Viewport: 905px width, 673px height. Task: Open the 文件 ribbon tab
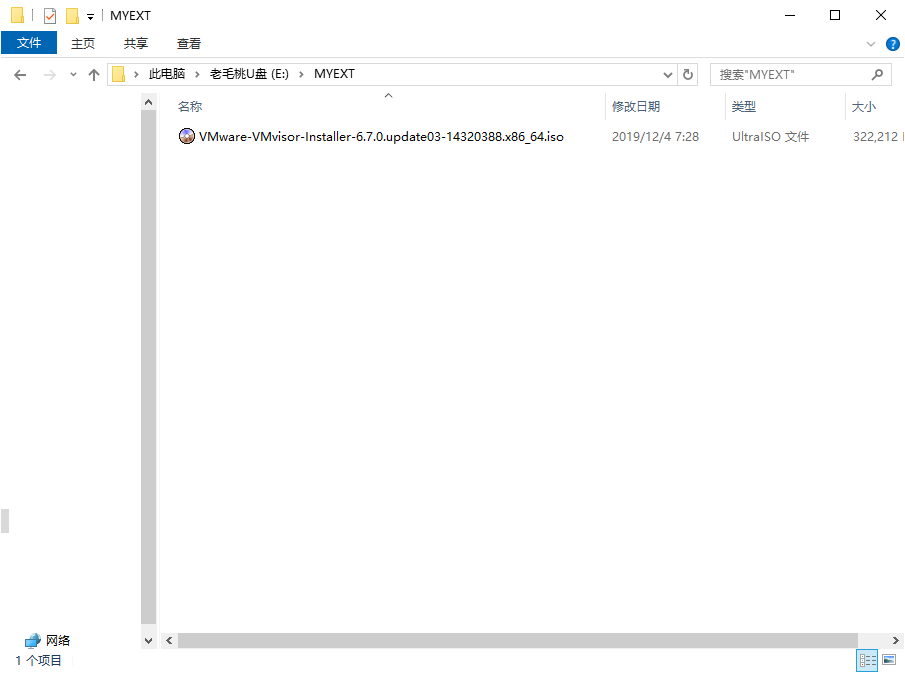coord(29,43)
